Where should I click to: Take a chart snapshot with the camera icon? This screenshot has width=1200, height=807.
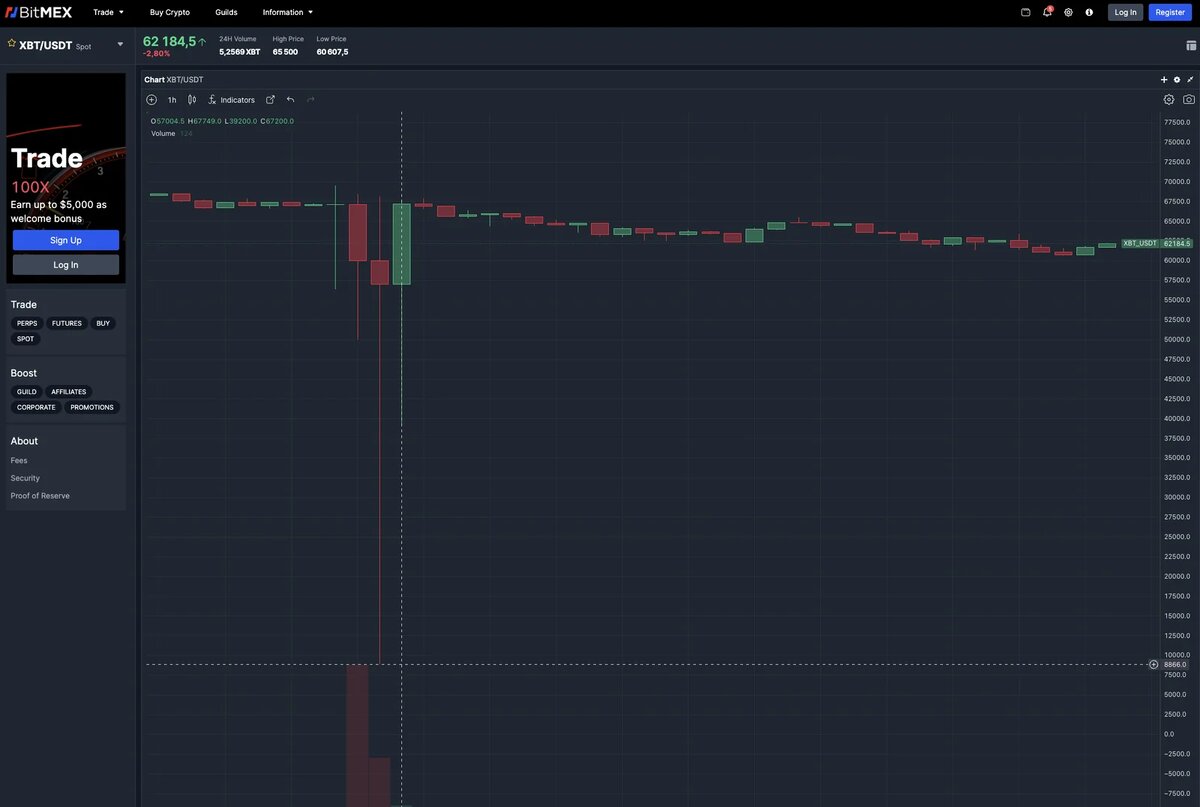[x=1189, y=99]
